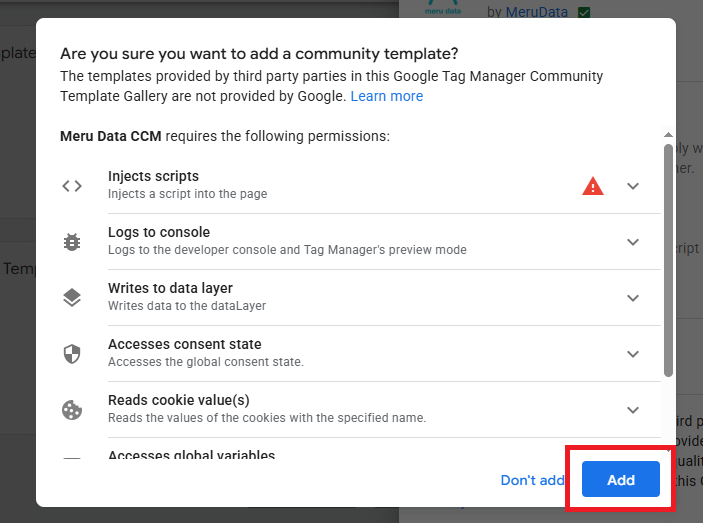Choose Don't add to cancel
Image resolution: width=703 pixels, height=523 pixels.
[532, 480]
